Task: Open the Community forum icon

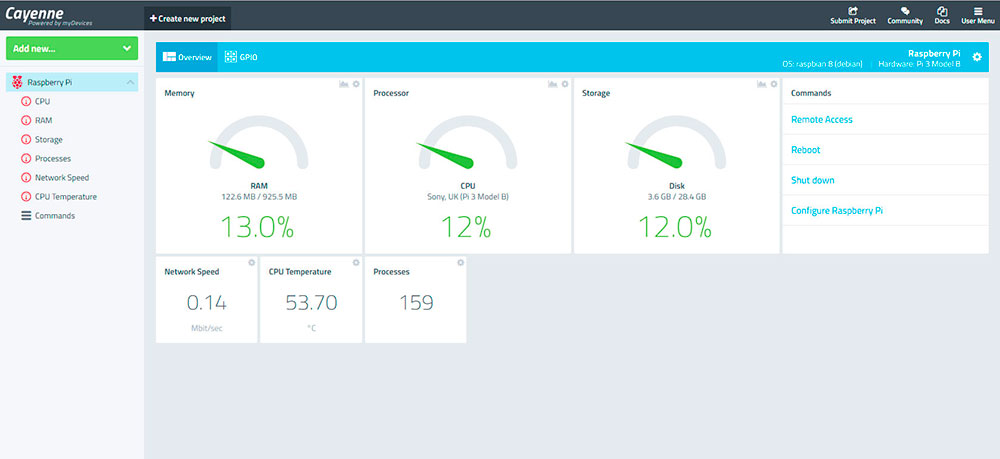Action: tap(904, 11)
